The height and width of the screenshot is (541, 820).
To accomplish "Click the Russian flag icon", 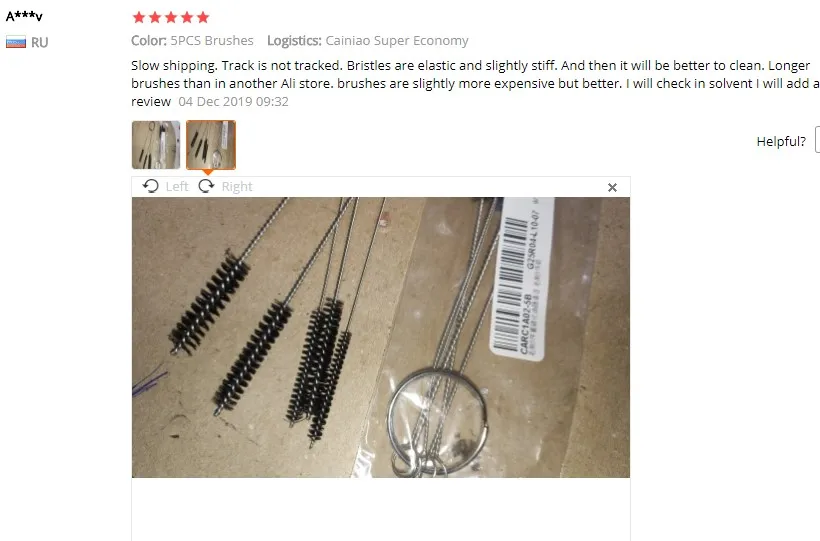I will point(16,42).
